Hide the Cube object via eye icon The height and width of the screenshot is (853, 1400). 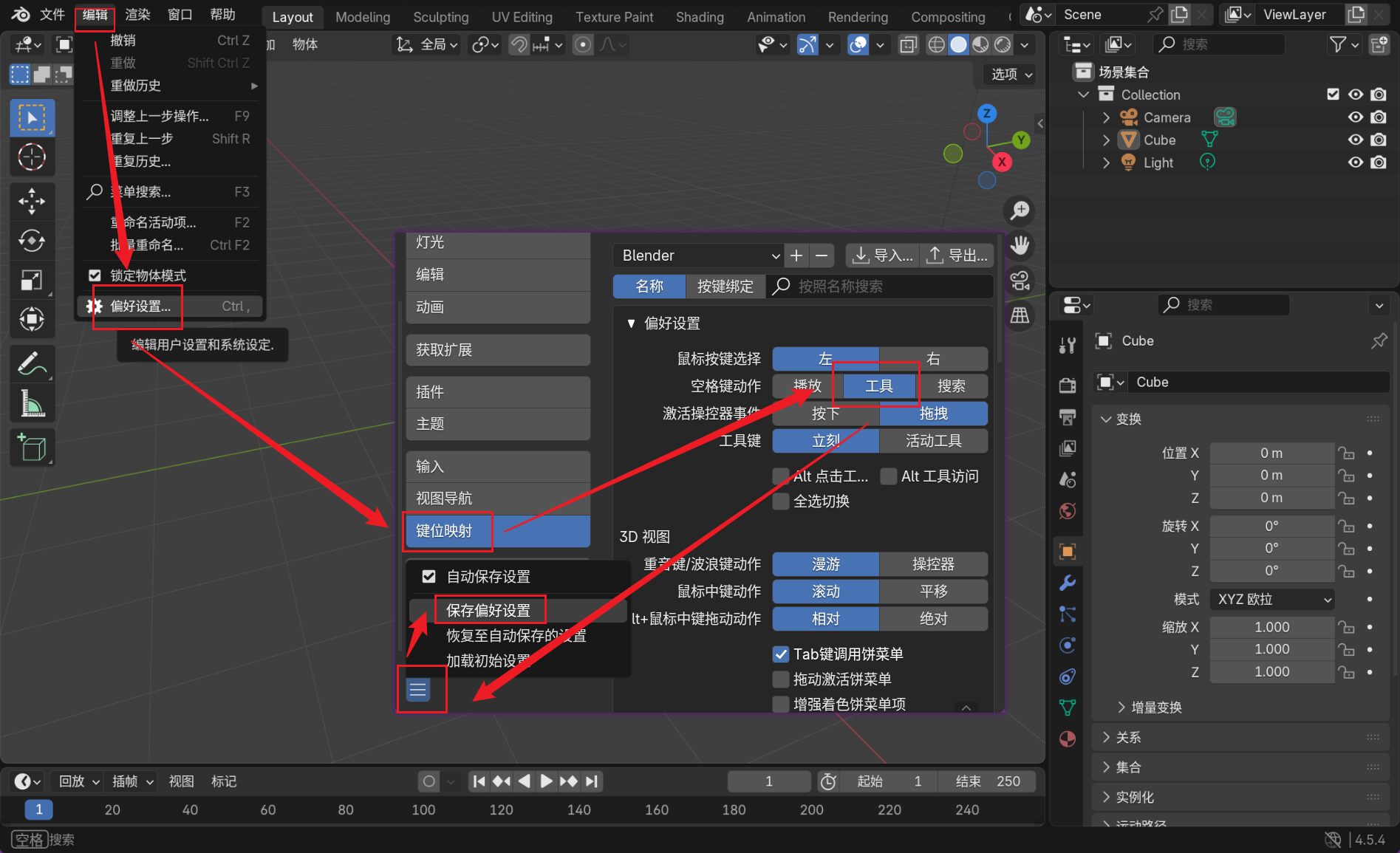pyautogui.click(x=1355, y=140)
